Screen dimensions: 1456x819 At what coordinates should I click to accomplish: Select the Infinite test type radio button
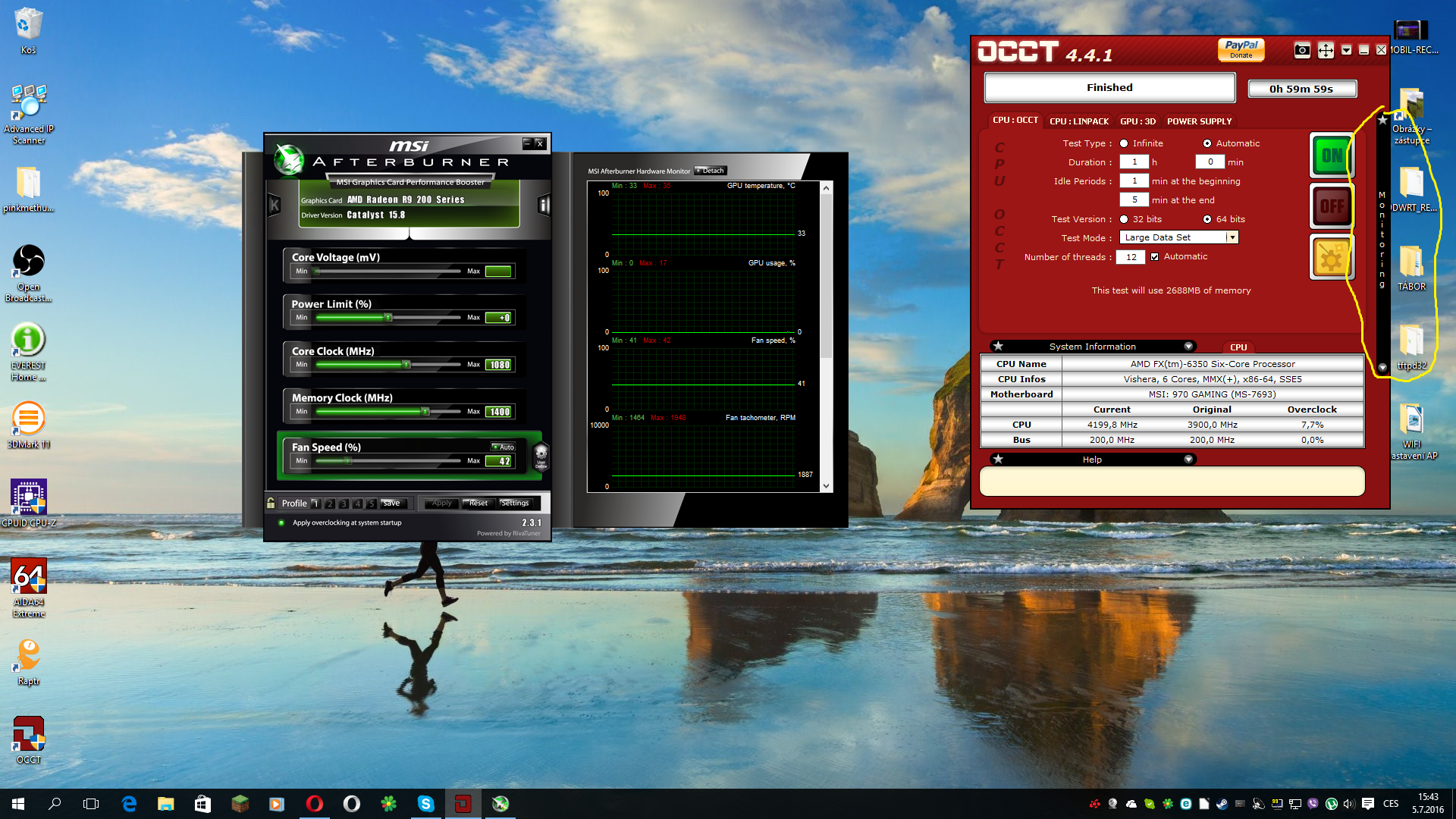pos(1124,143)
